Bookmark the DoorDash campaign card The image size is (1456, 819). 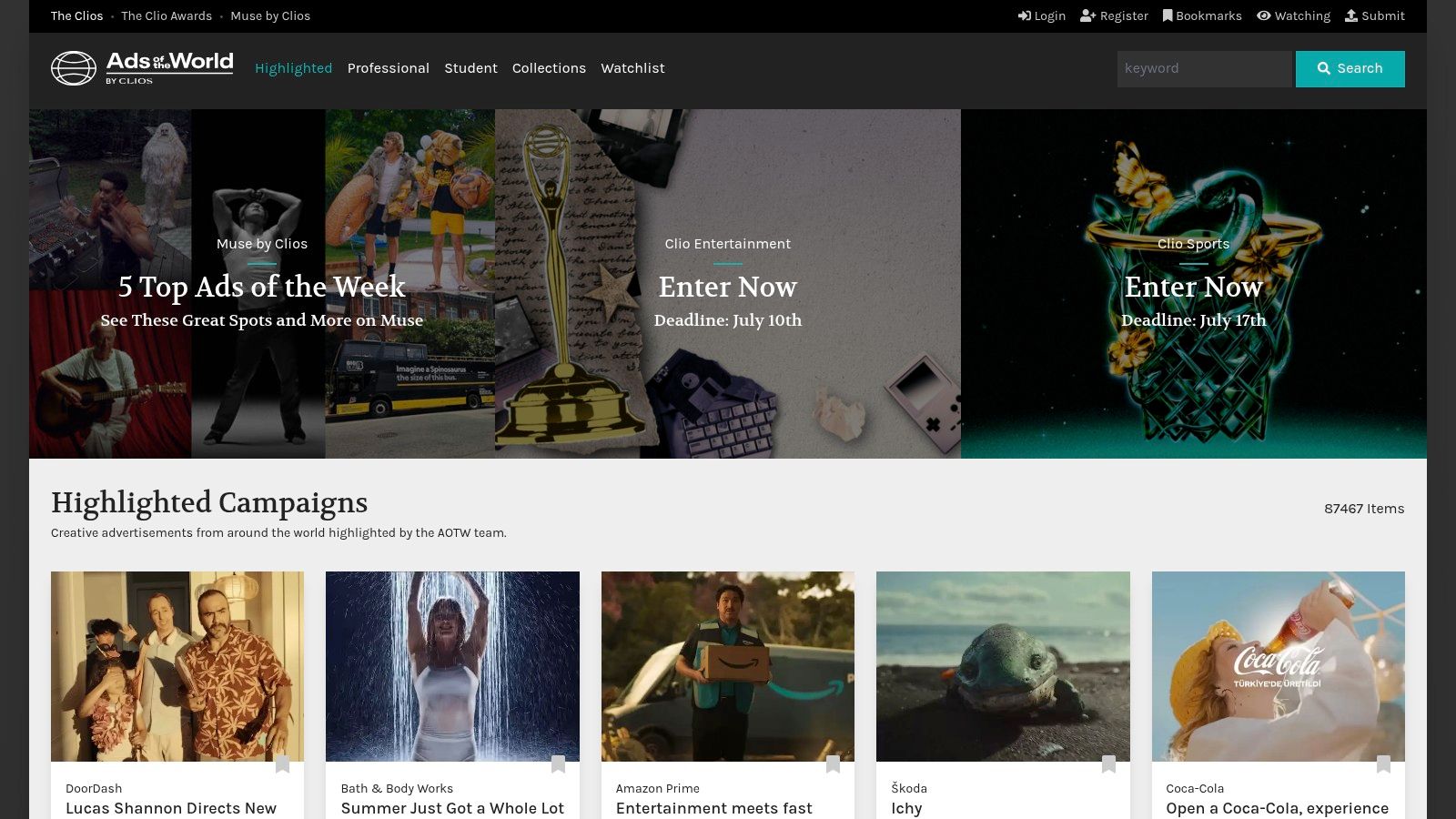click(x=282, y=764)
